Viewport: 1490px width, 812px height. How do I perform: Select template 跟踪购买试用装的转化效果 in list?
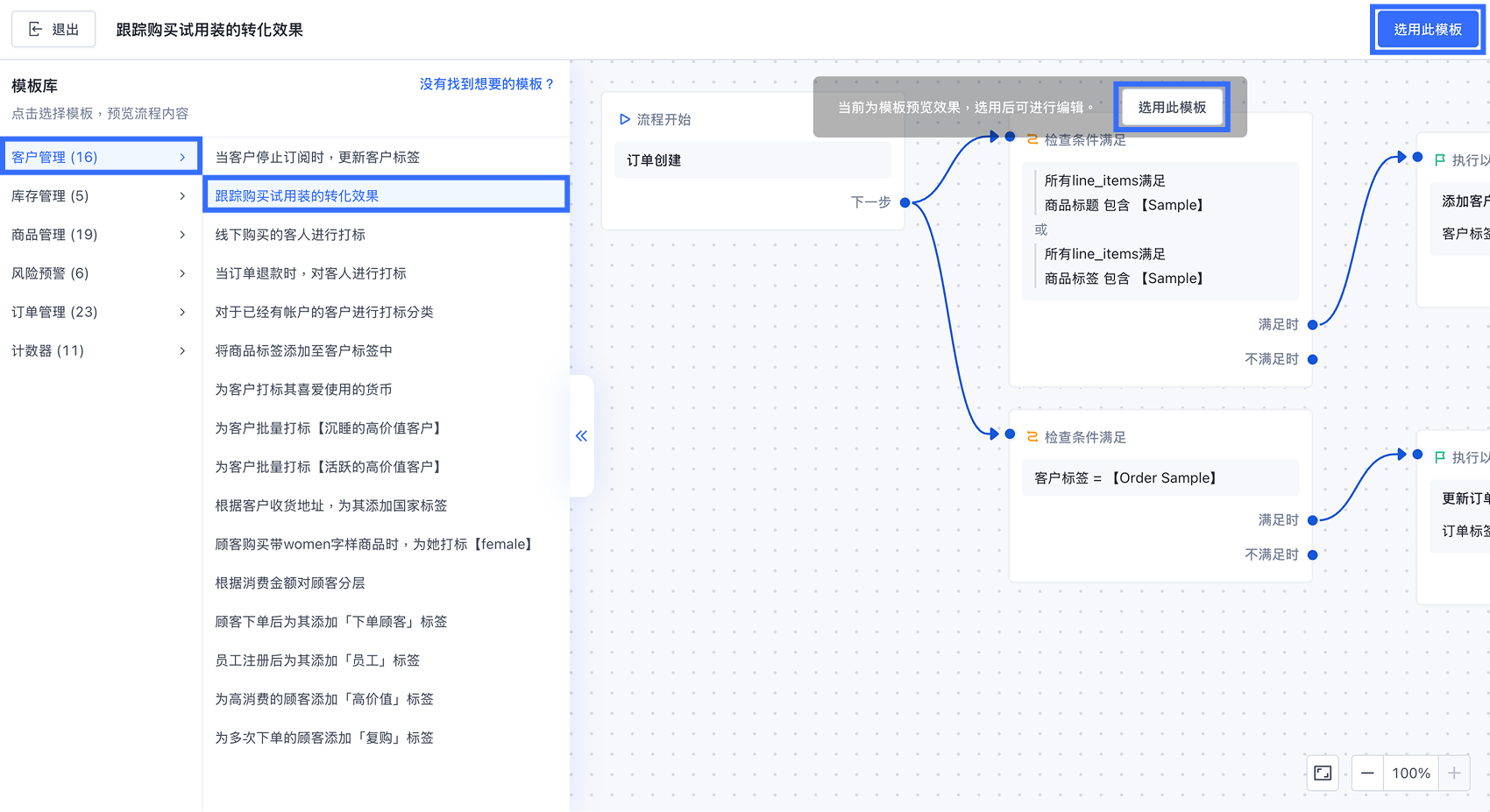[387, 195]
